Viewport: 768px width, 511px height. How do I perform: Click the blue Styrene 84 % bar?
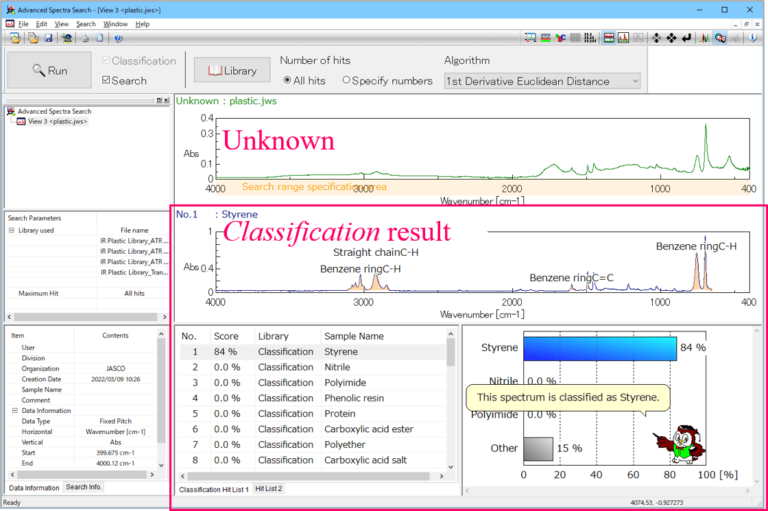(x=600, y=348)
